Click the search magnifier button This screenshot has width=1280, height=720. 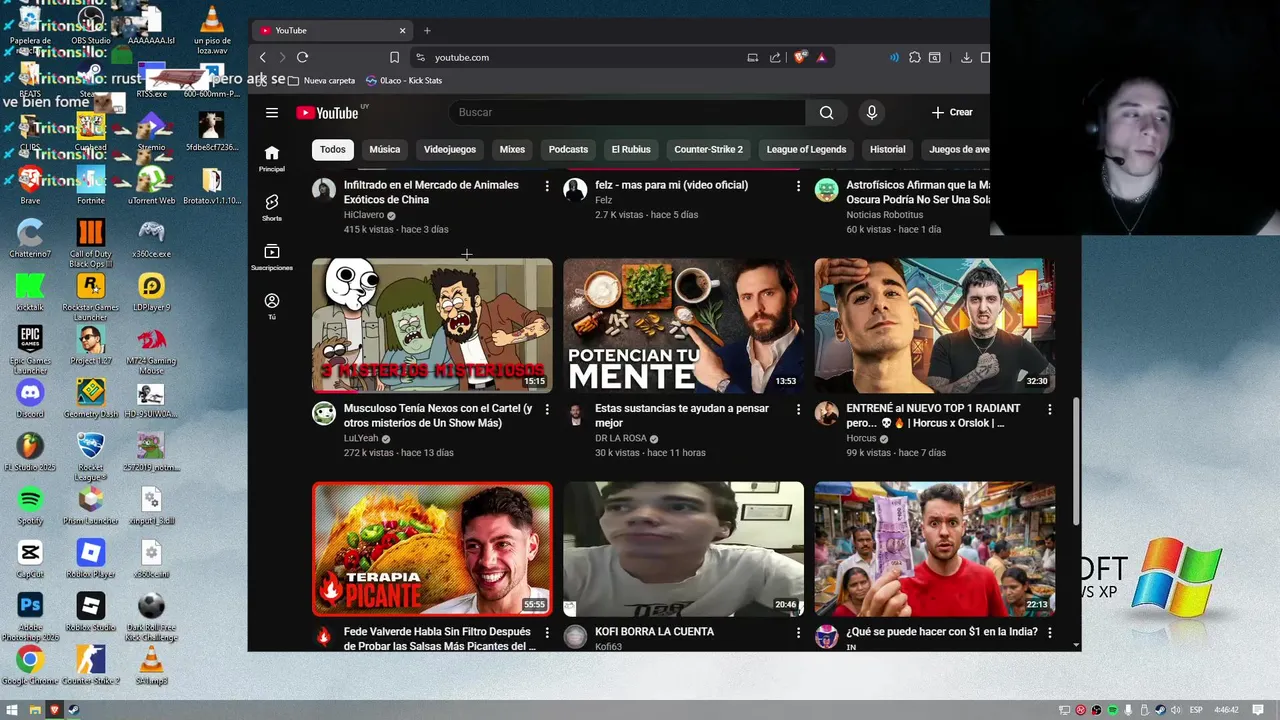click(x=826, y=113)
